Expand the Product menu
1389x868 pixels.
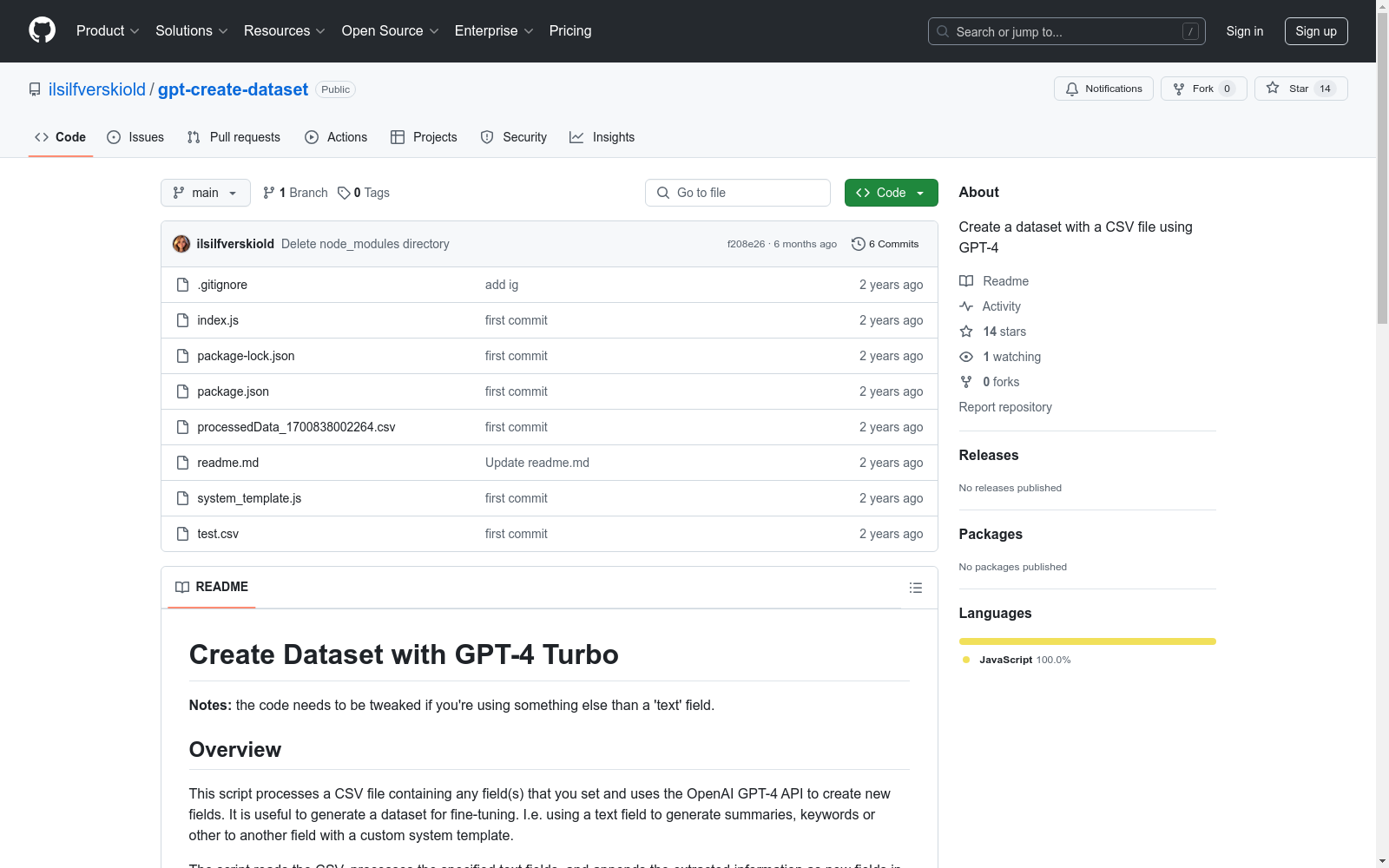108,31
